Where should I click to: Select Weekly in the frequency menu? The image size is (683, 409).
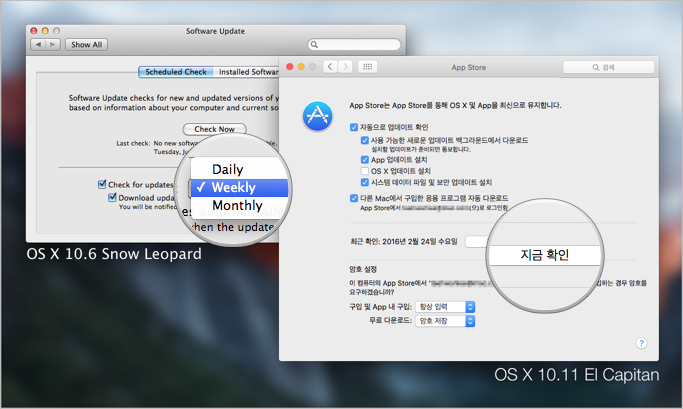tap(239, 187)
